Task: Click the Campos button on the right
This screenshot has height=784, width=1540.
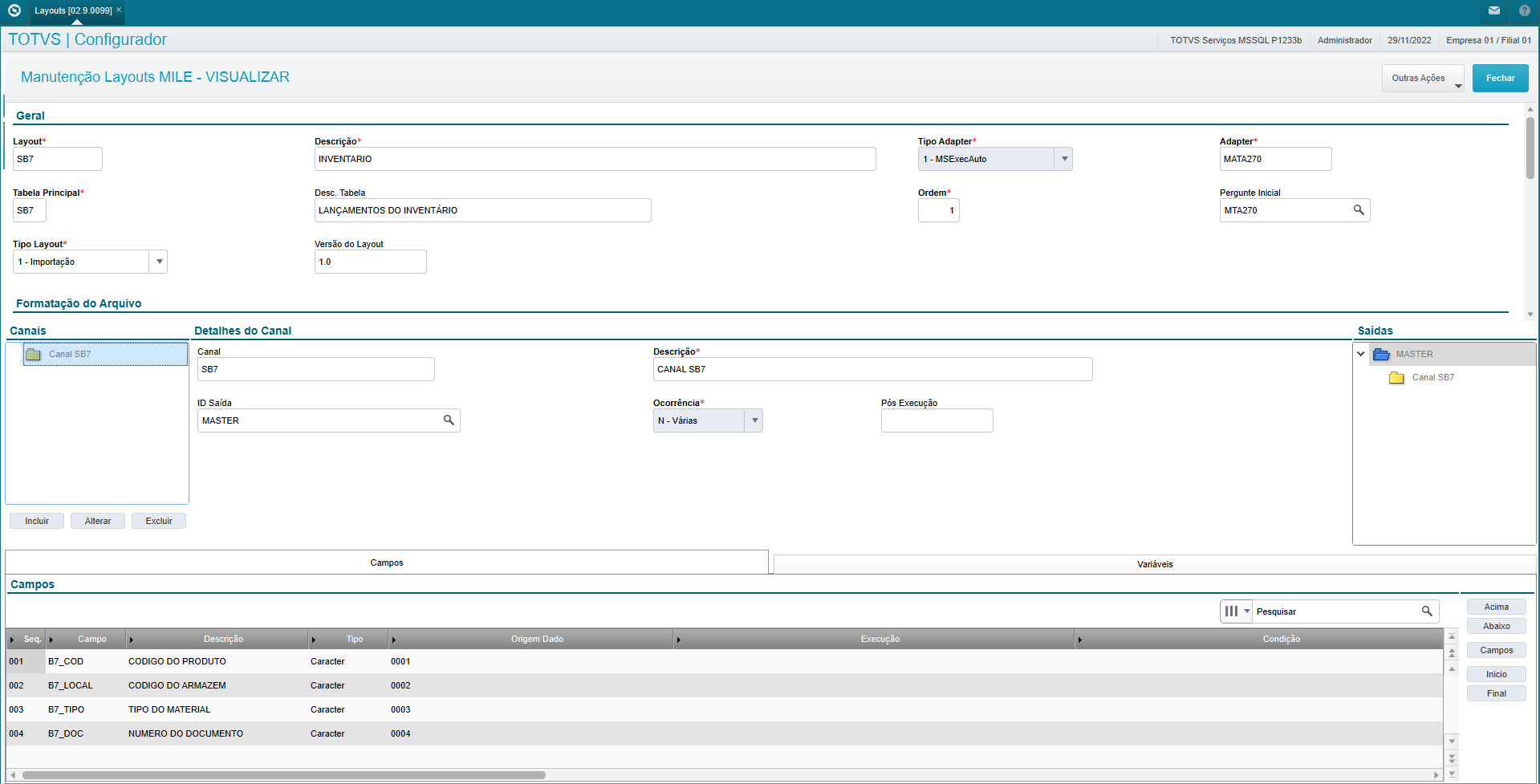Action: click(1496, 650)
